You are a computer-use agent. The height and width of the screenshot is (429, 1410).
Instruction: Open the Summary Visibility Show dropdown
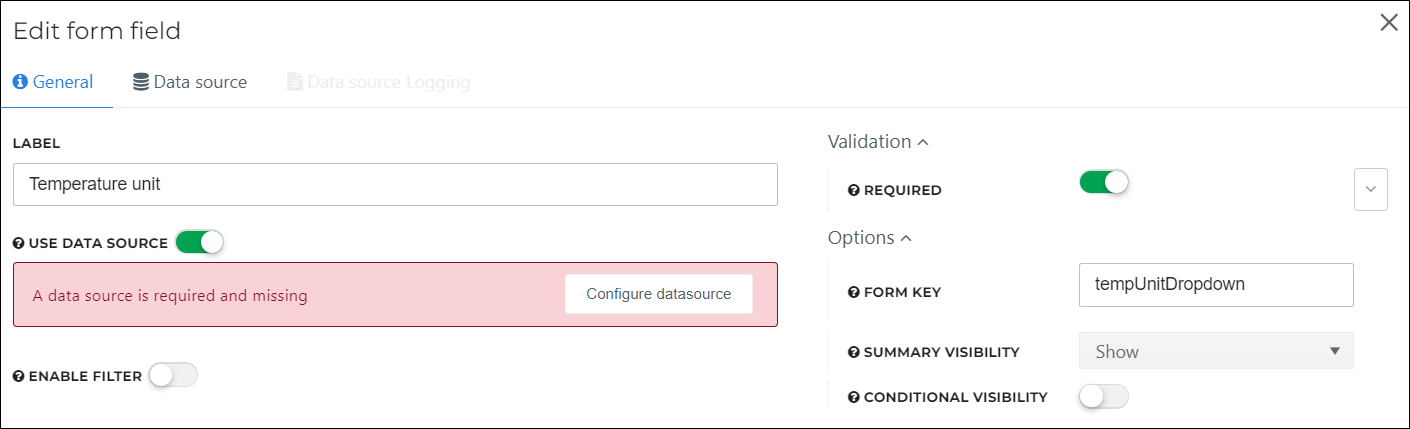[1216, 351]
